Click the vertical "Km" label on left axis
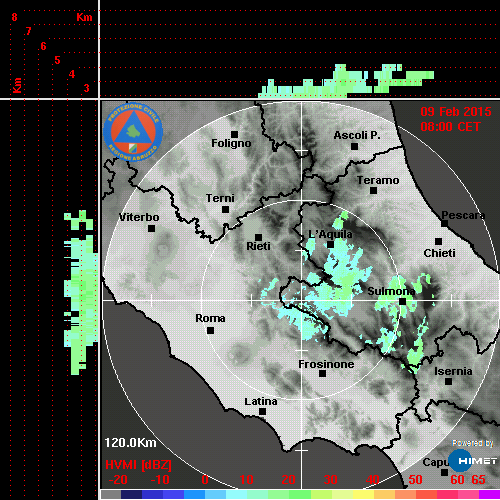This screenshot has width=500, height=500. pos(17,85)
